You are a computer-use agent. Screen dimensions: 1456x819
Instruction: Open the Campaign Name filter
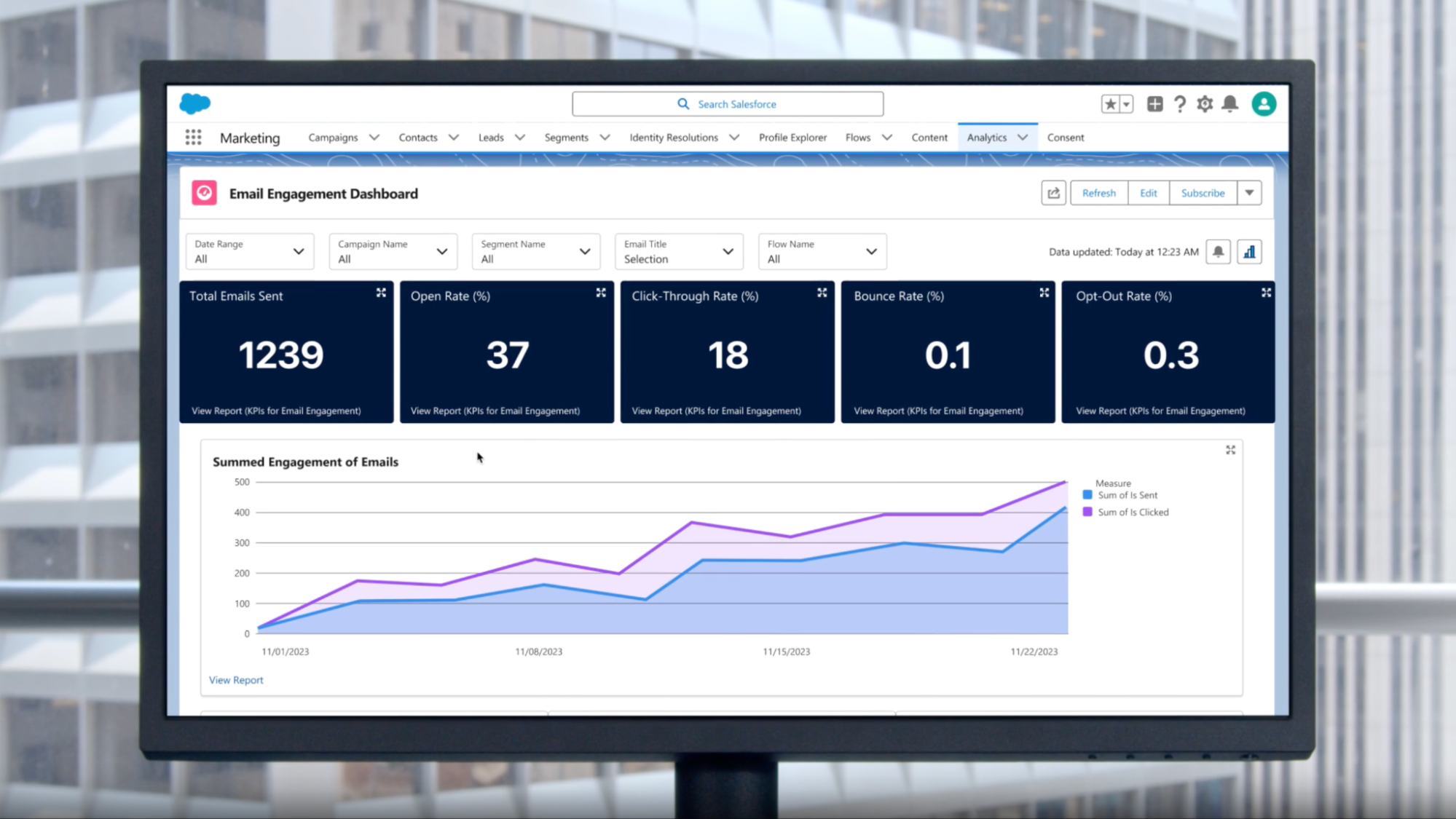coord(393,251)
